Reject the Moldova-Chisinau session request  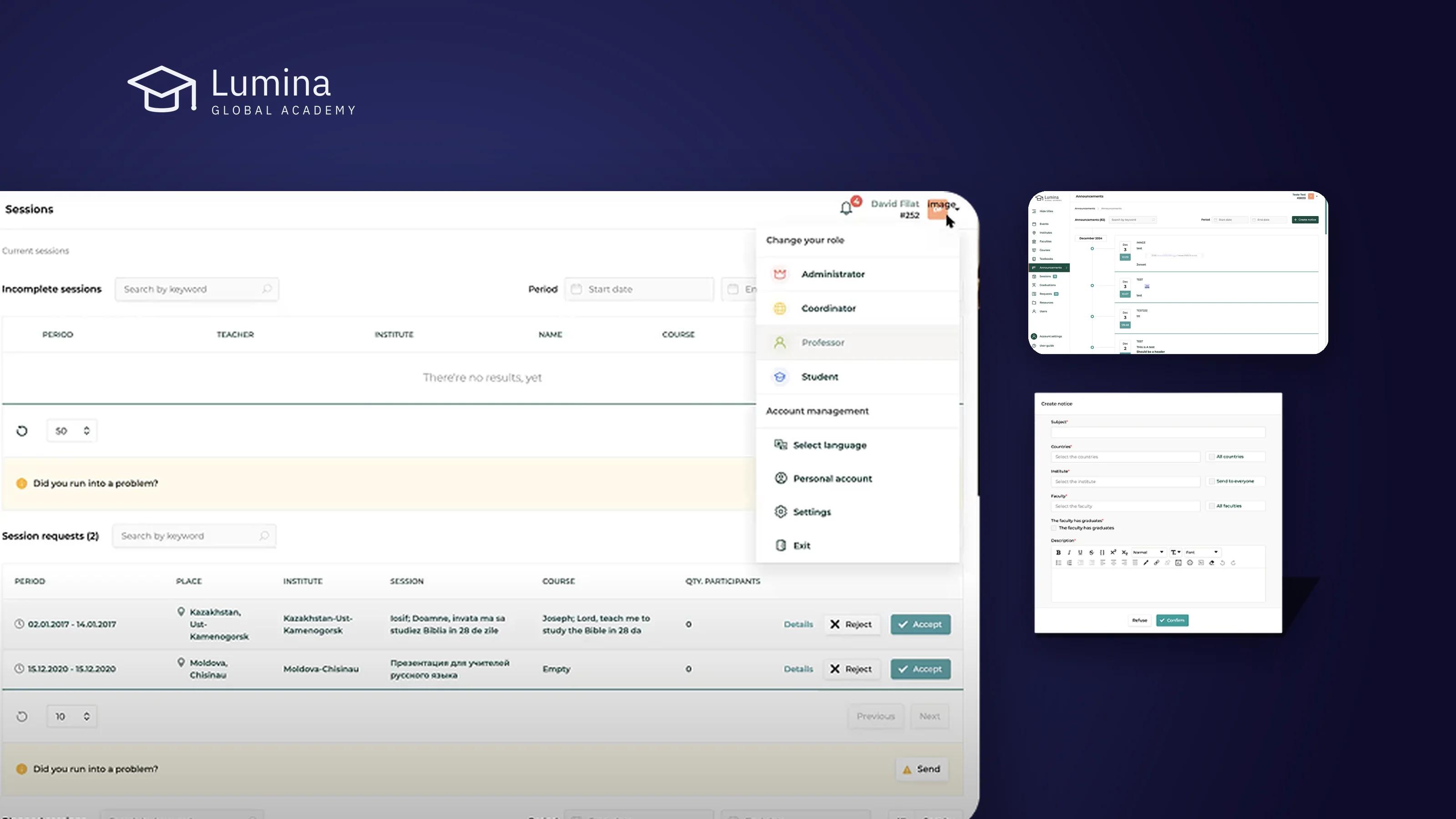851,669
